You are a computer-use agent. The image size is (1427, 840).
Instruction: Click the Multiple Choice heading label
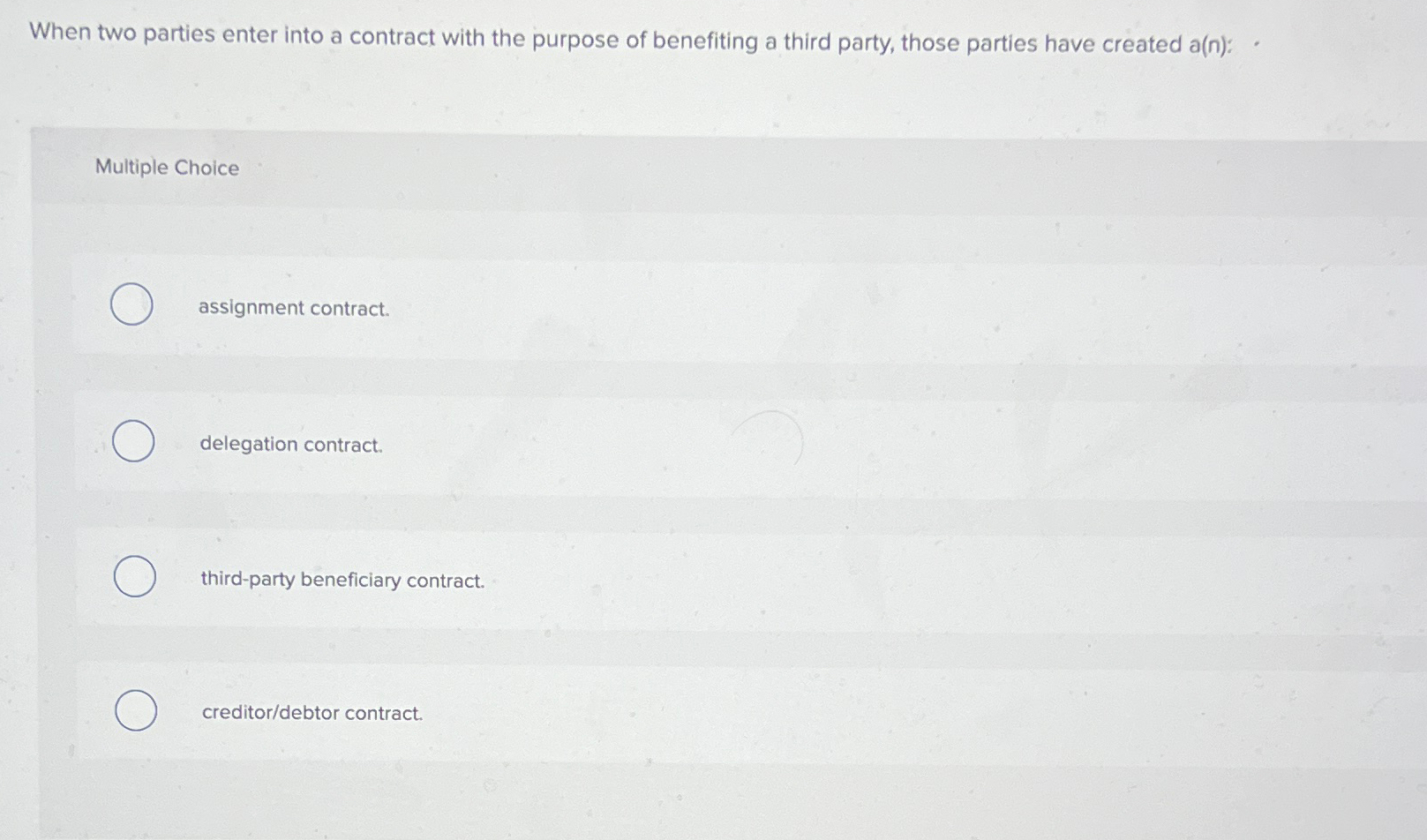point(166,168)
